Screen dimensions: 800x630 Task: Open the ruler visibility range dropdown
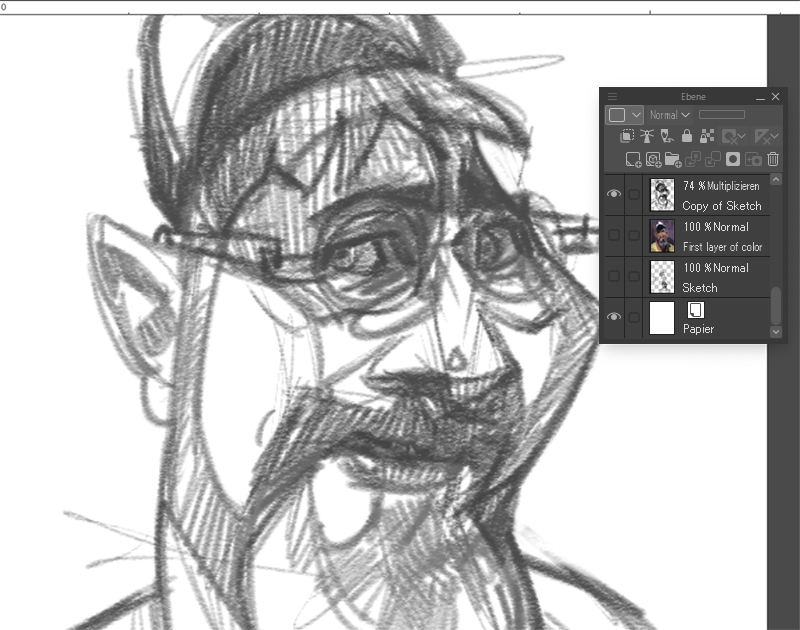tap(768, 136)
